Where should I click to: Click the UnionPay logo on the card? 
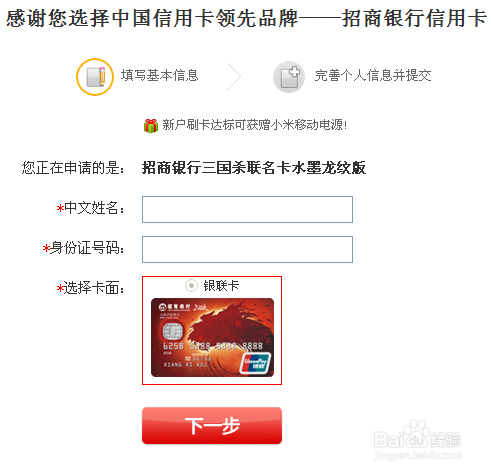click(255, 362)
